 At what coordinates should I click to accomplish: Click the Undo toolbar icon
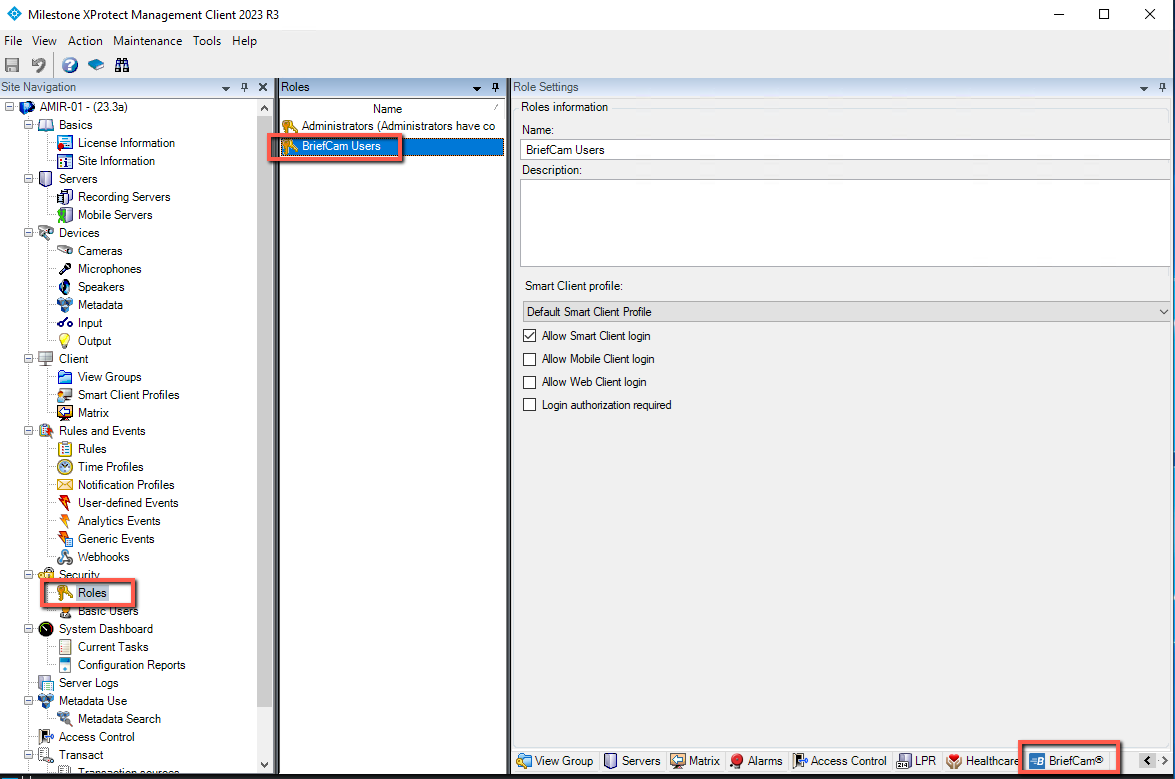pos(38,65)
